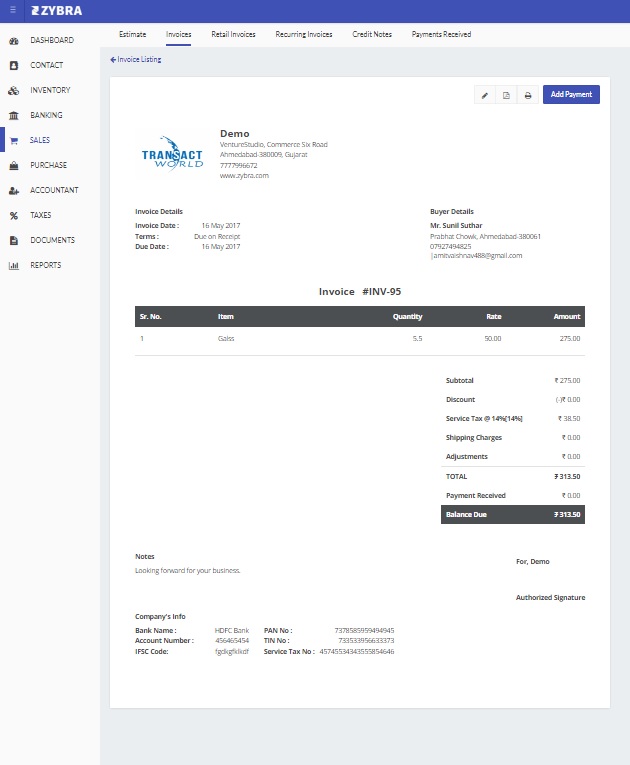Screen dimensions: 630x765
Task: Switch to the Estimate tab
Action: (132, 34)
